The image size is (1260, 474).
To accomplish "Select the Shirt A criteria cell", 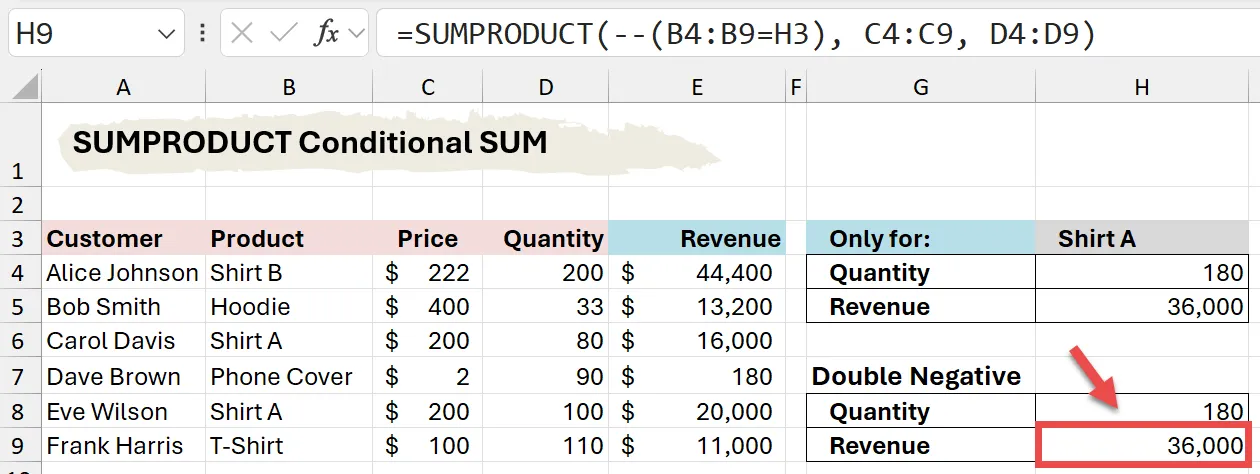I will coord(1141,239).
